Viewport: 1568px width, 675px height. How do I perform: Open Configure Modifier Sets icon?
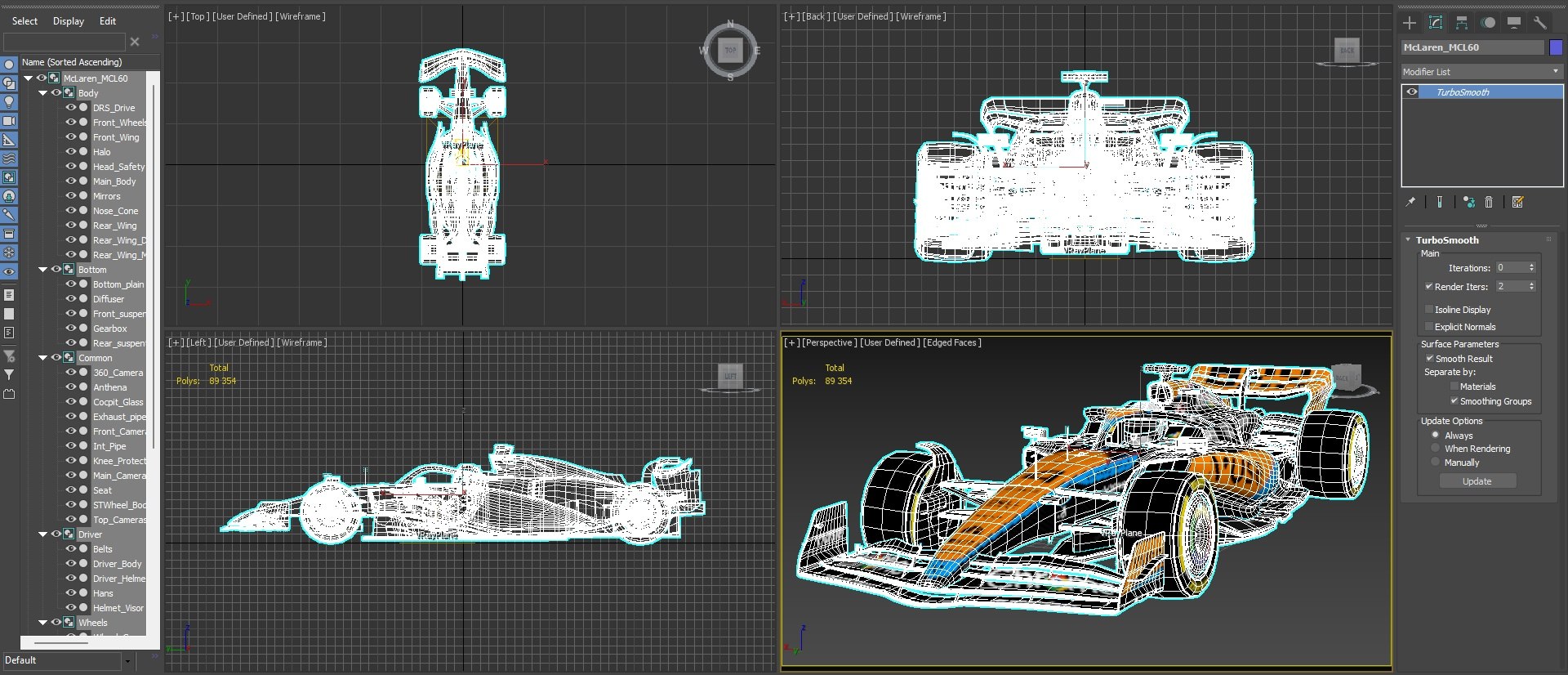(1517, 202)
